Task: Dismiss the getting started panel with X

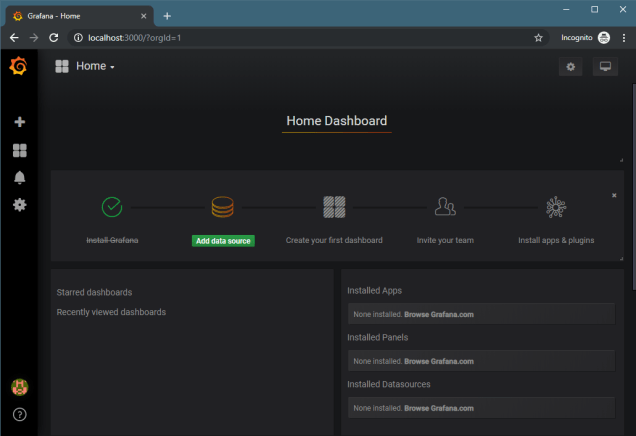Action: (614, 195)
